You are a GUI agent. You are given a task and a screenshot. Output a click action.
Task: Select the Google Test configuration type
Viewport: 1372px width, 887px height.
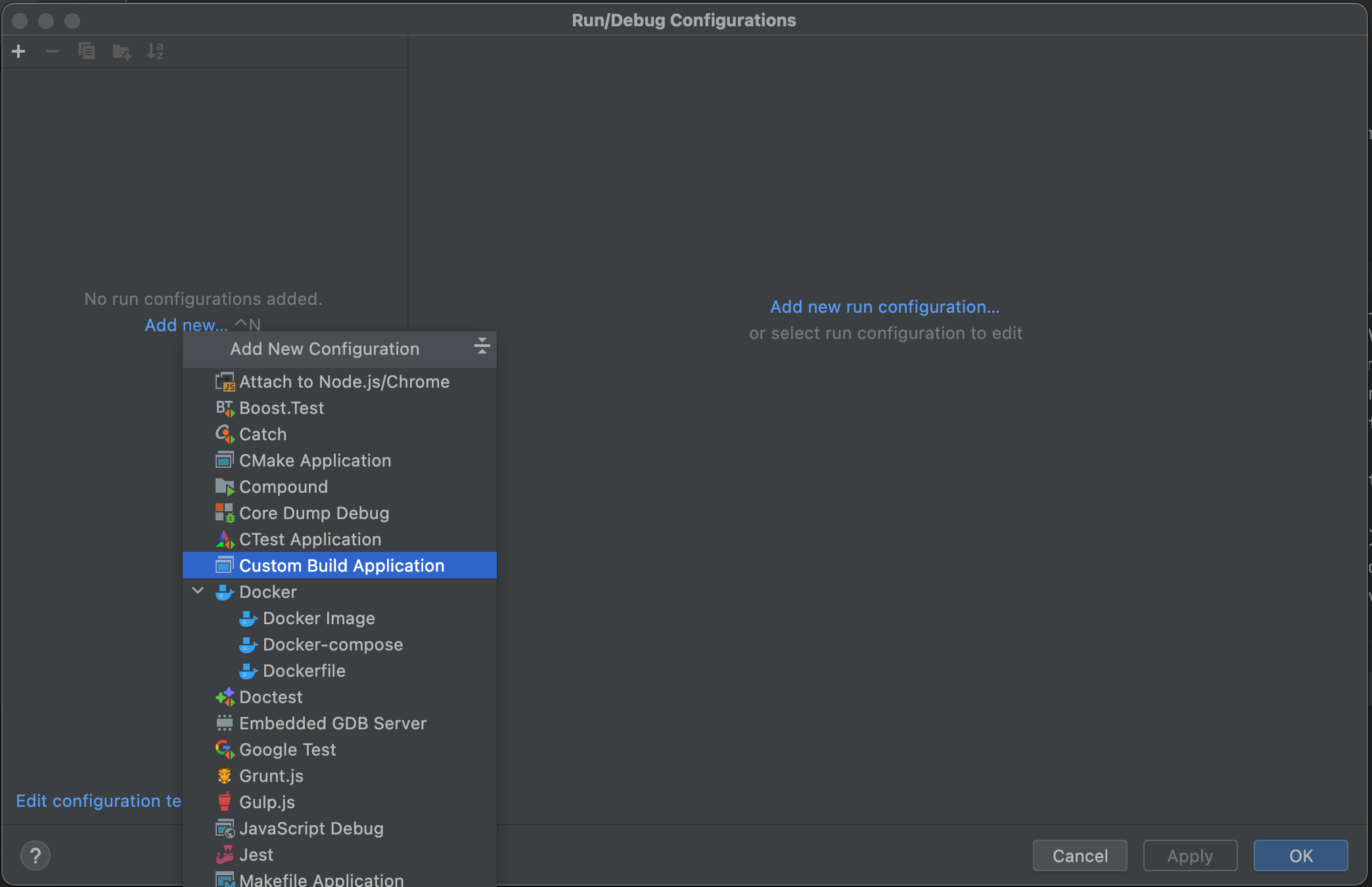(x=287, y=750)
